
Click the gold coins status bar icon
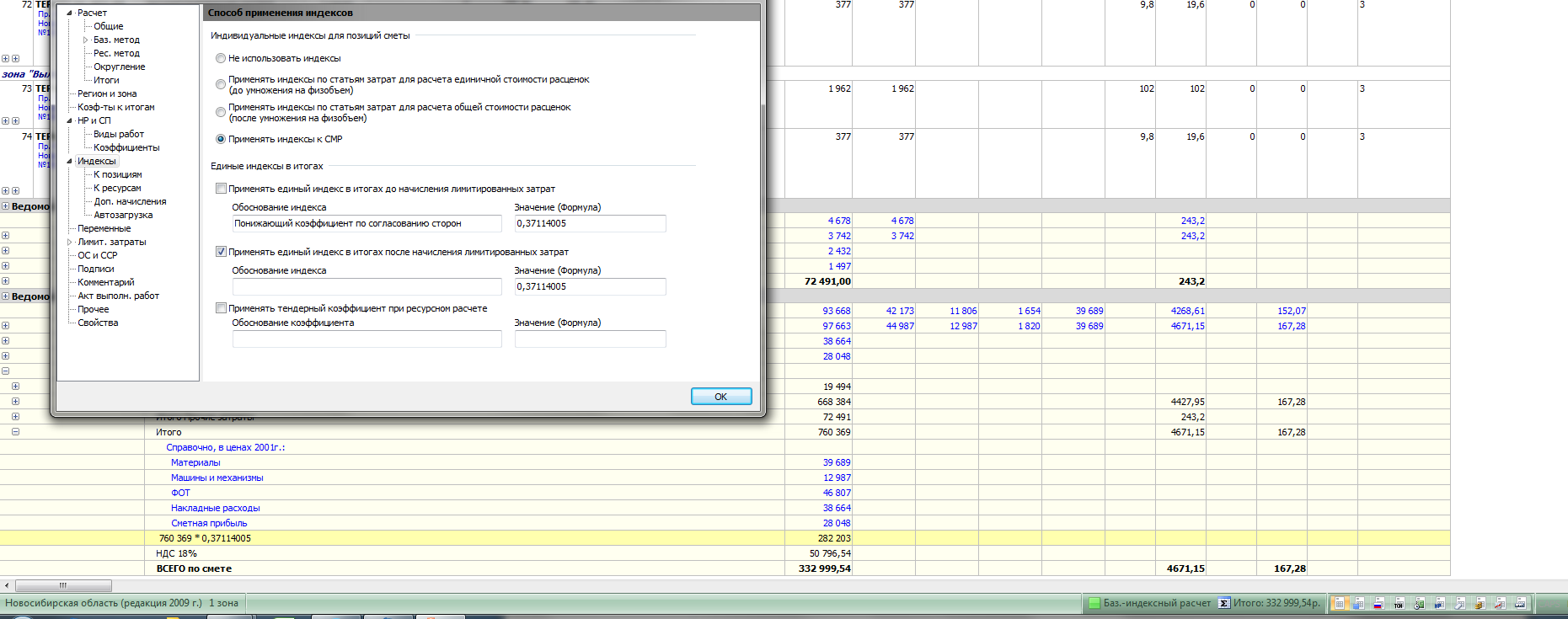point(1480,603)
